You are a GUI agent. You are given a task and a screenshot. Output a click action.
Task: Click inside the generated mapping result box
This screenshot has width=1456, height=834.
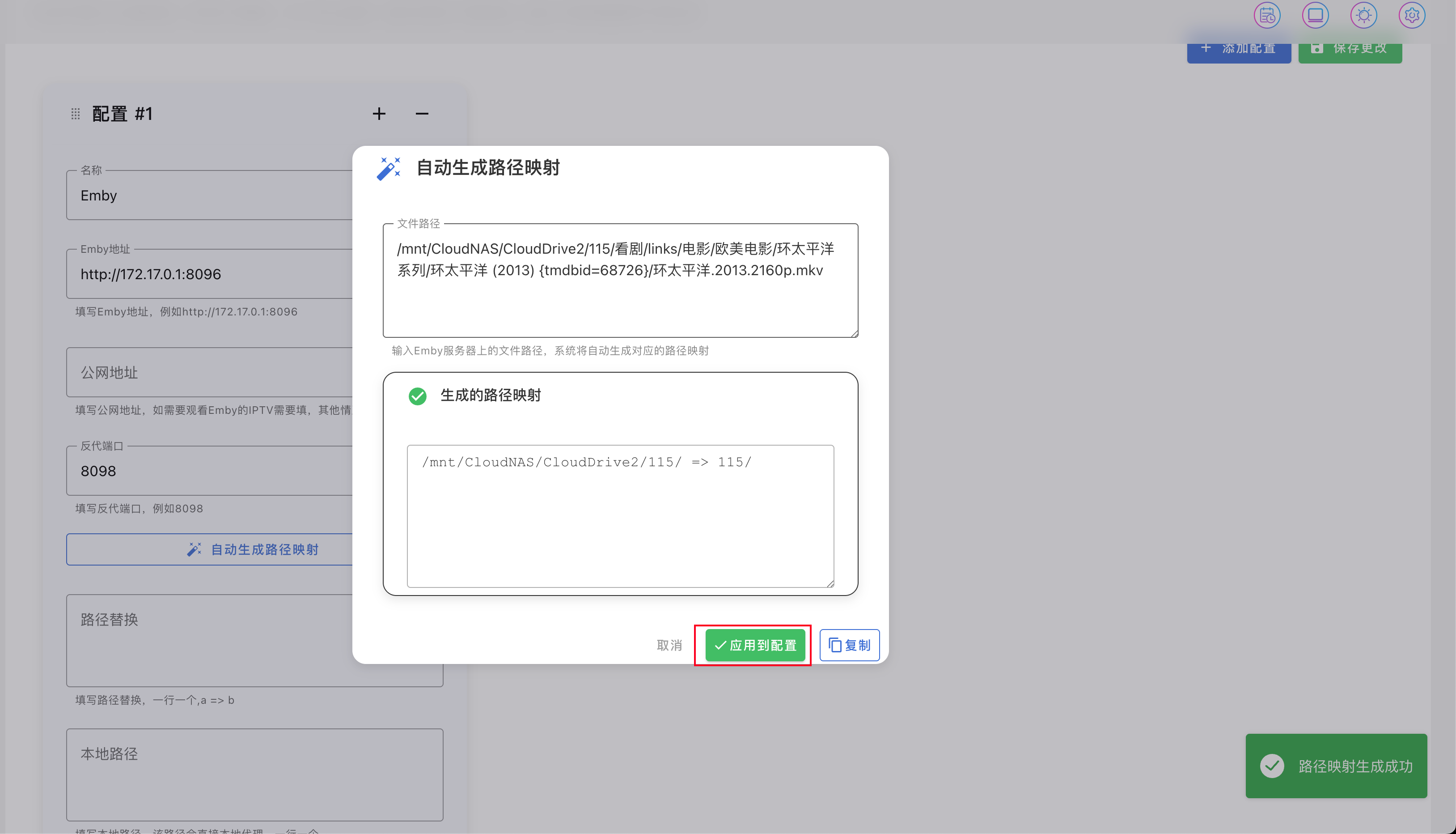(620, 515)
